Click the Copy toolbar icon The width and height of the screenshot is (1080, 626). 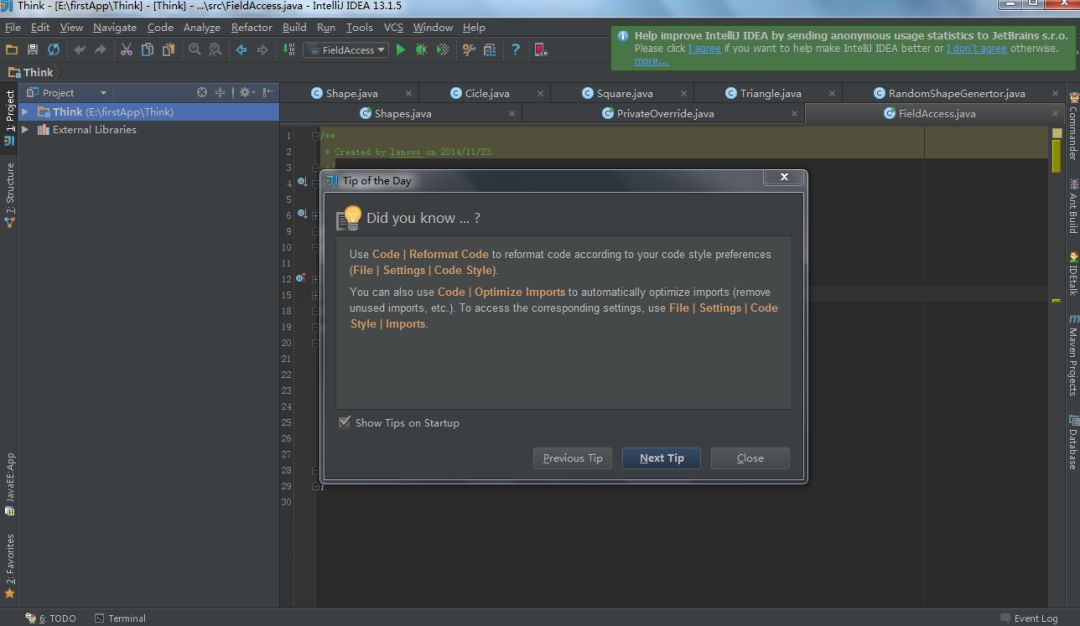[147, 50]
